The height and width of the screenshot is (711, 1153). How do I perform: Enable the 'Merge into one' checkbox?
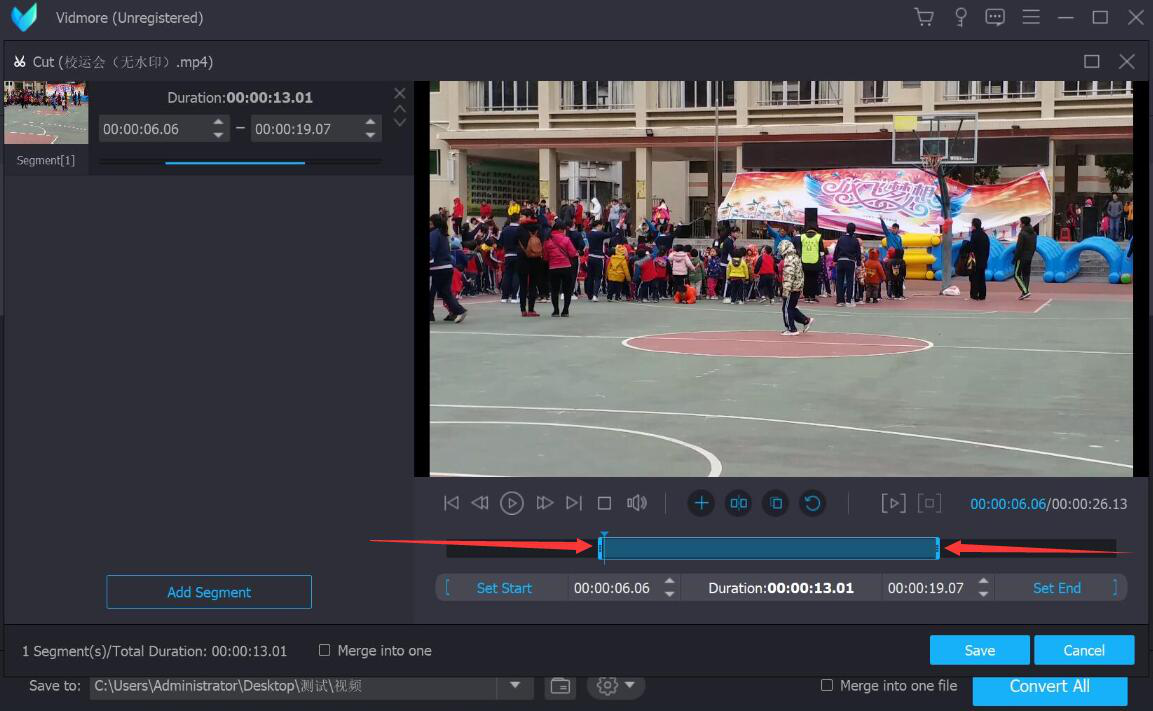tap(324, 650)
